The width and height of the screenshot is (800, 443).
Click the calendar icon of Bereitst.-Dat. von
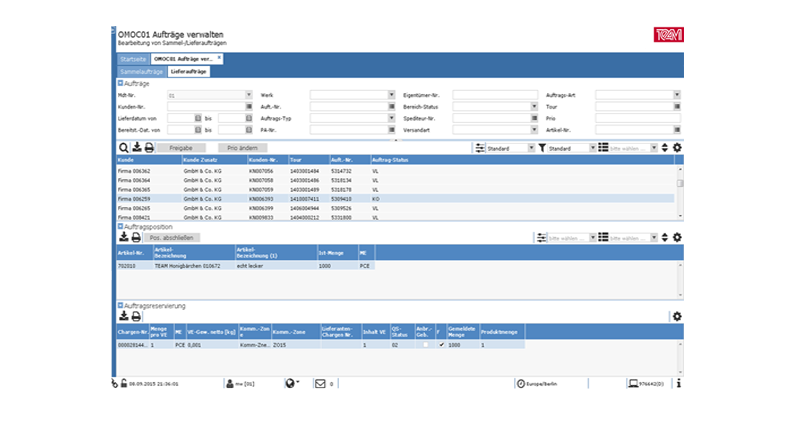[197, 130]
